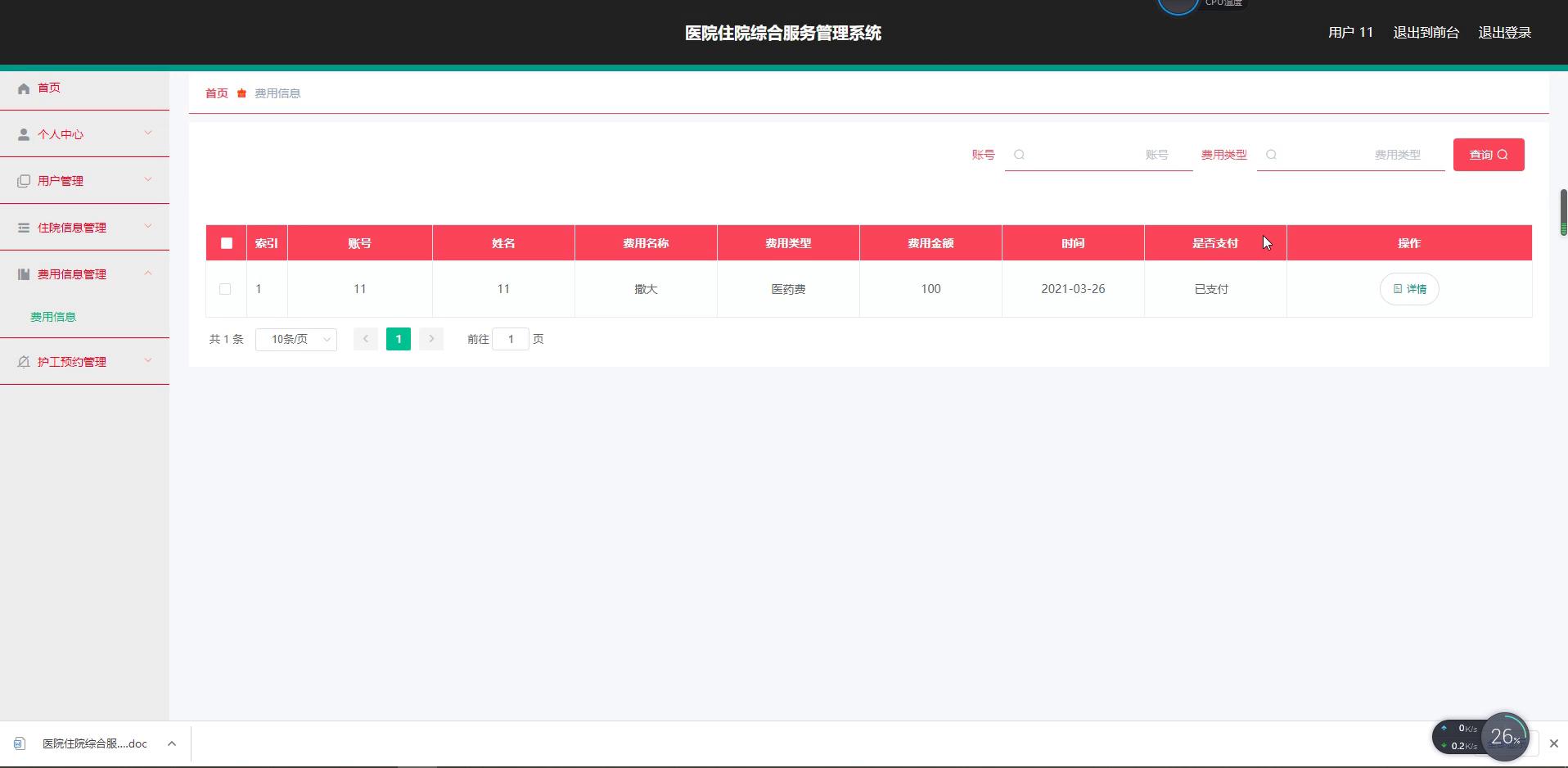Click the book icon next to 费用信息管理

point(24,274)
